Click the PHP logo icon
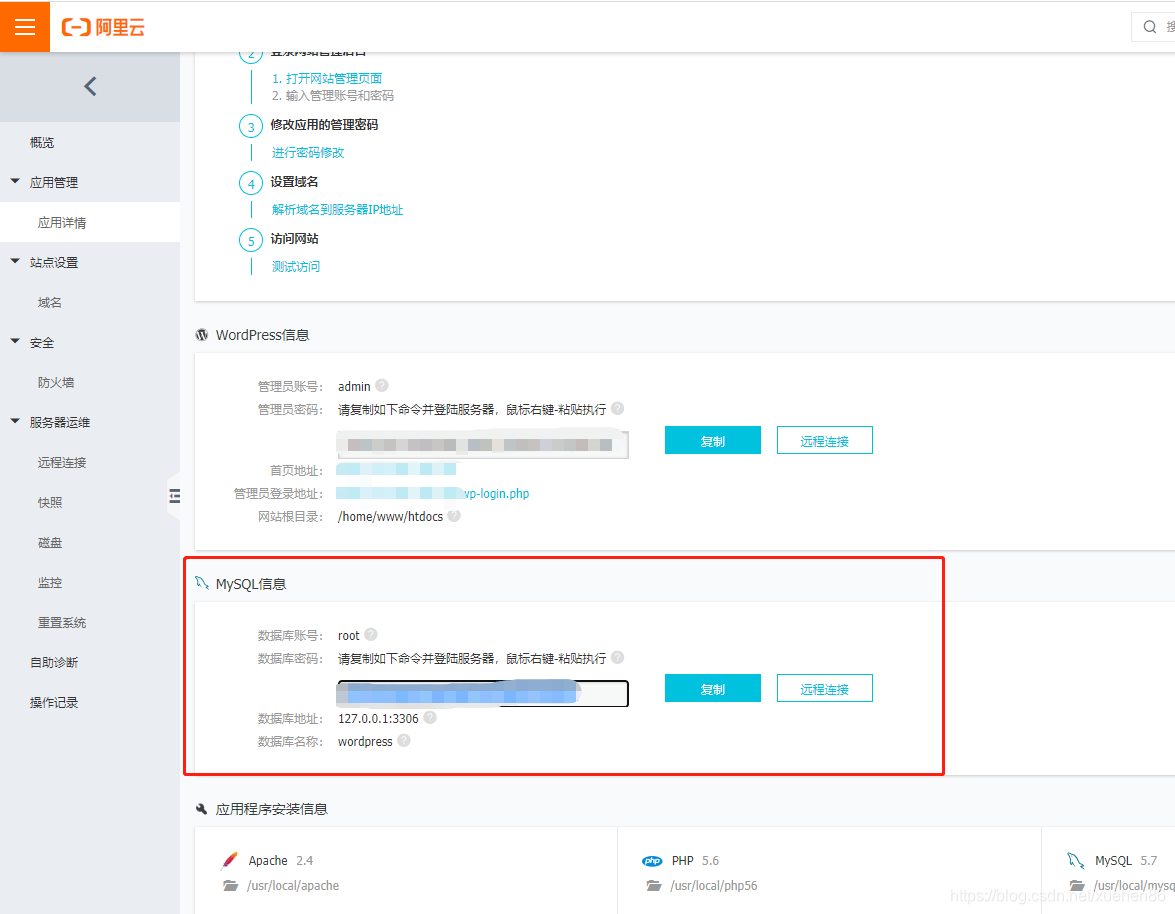Screen dimensions: 1175x914 tap(652, 861)
